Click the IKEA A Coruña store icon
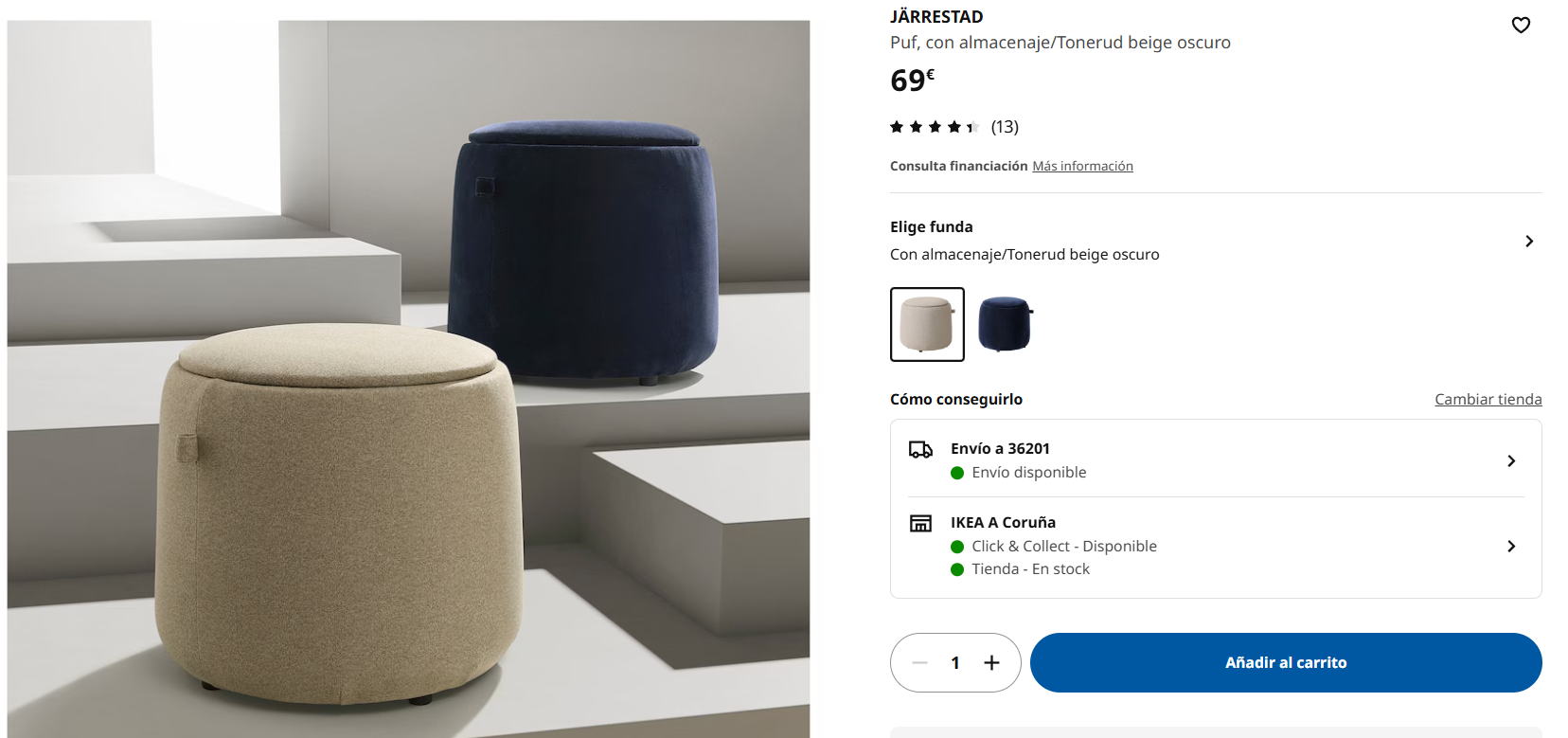Viewport: 1568px width, 738px height. coord(920,523)
